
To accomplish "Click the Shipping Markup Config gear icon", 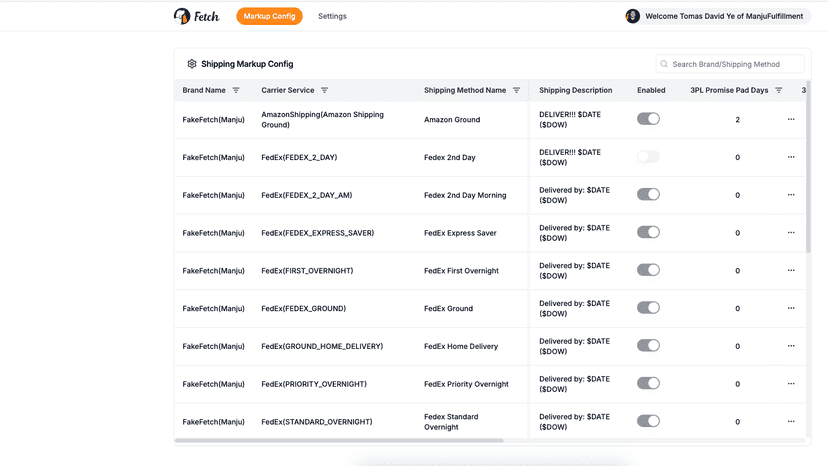I will 192,64.
